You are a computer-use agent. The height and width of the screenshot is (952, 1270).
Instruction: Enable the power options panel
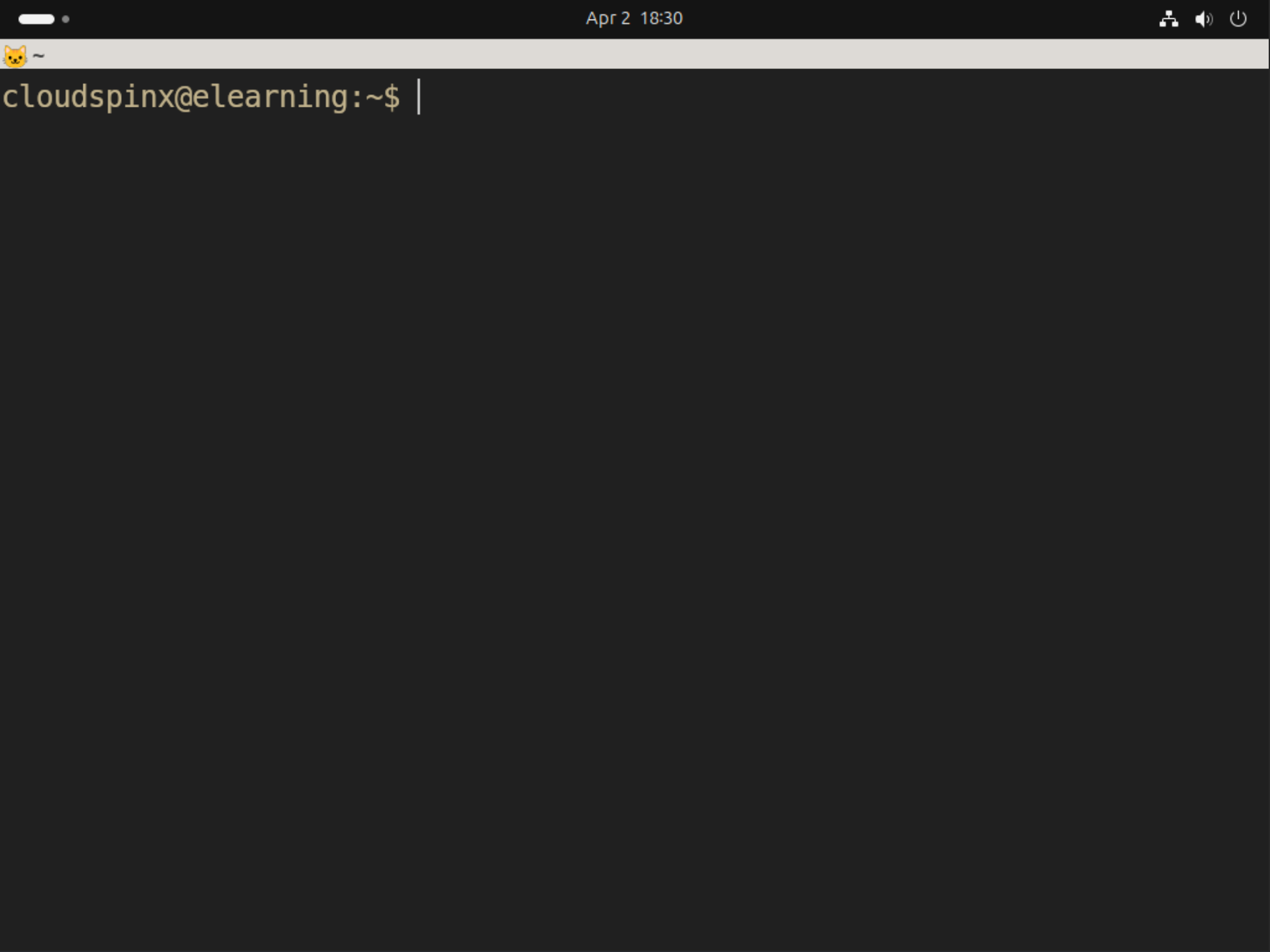click(x=1238, y=19)
